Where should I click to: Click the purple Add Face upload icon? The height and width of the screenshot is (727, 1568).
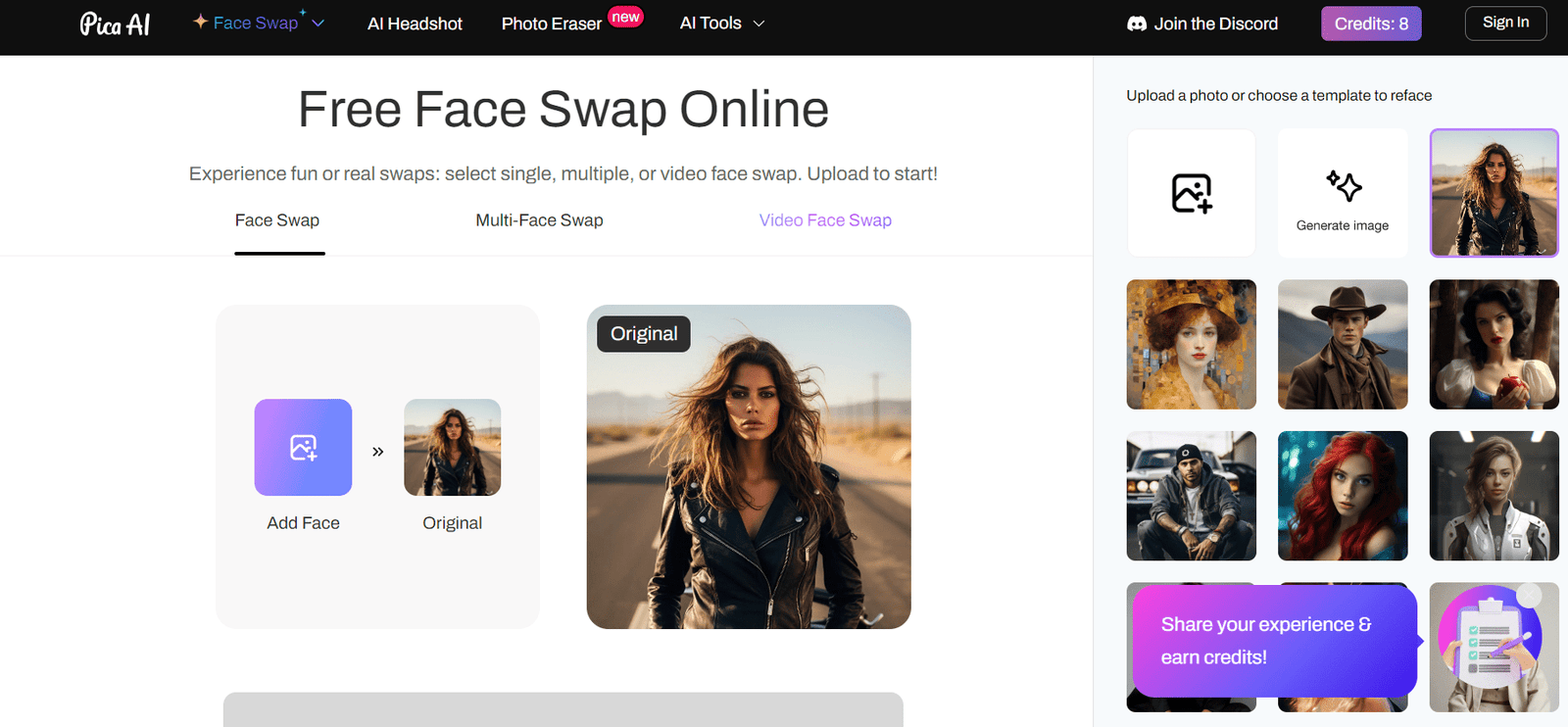(x=303, y=447)
